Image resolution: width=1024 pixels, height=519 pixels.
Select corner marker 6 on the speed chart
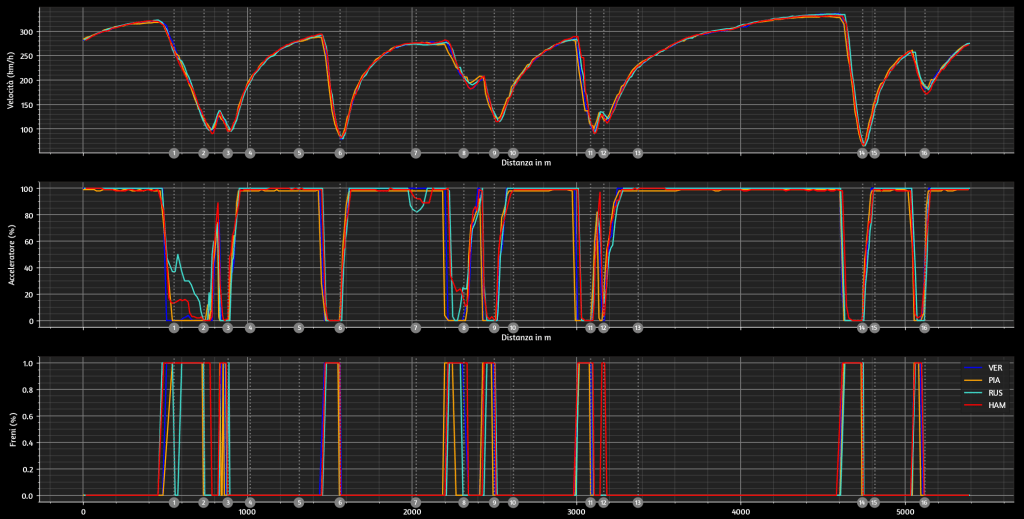point(340,153)
